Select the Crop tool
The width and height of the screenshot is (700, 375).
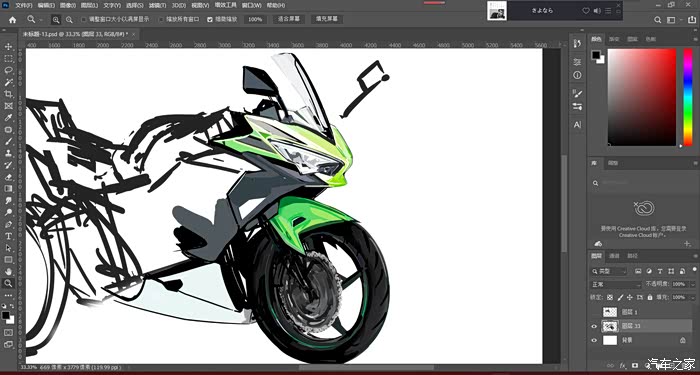pos(8,94)
